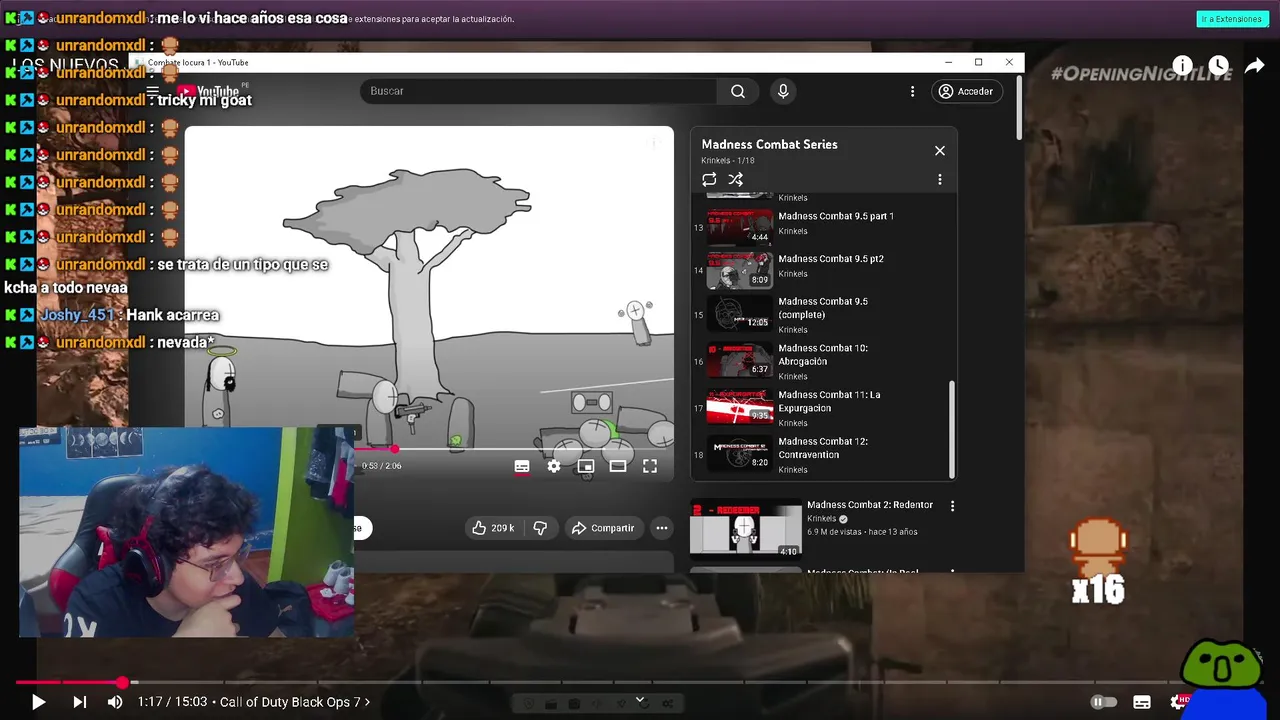Click the Ir a Extensiones button
The height and width of the screenshot is (720, 1280).
(1232, 19)
